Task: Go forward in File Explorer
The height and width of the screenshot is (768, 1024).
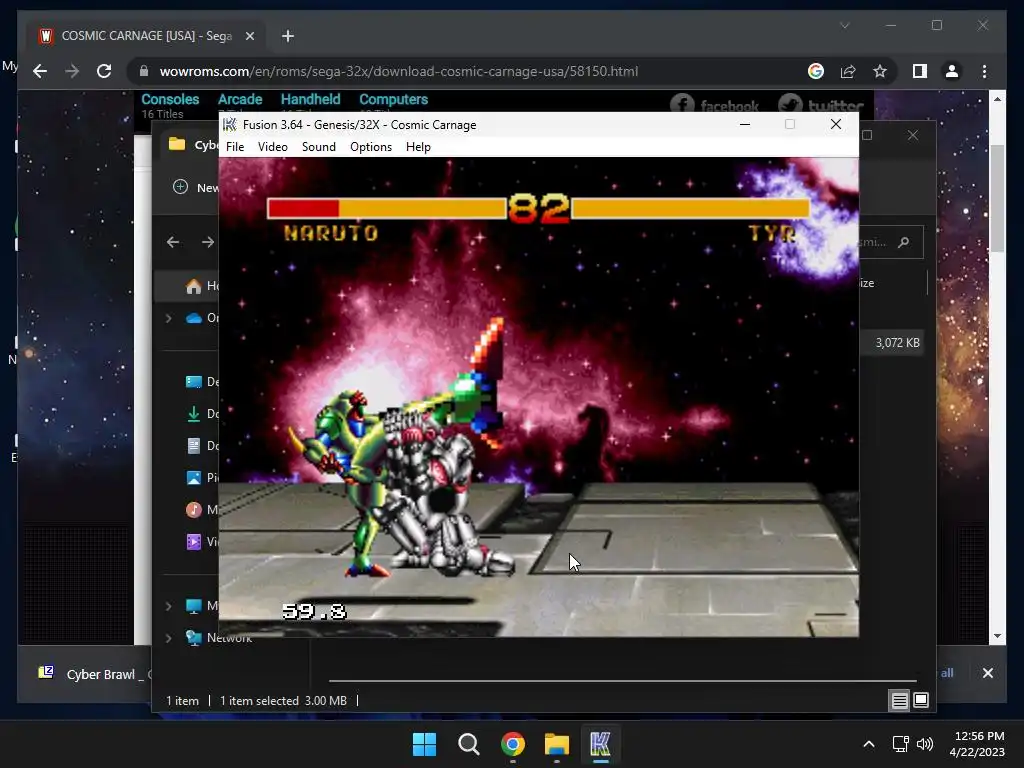Action: pos(208,242)
